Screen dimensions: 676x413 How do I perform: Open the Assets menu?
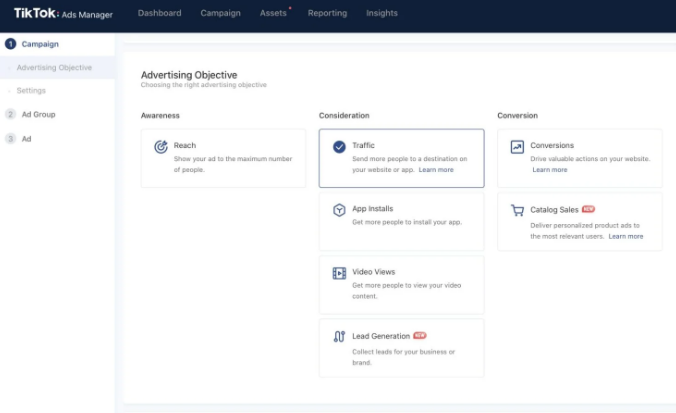pos(272,13)
